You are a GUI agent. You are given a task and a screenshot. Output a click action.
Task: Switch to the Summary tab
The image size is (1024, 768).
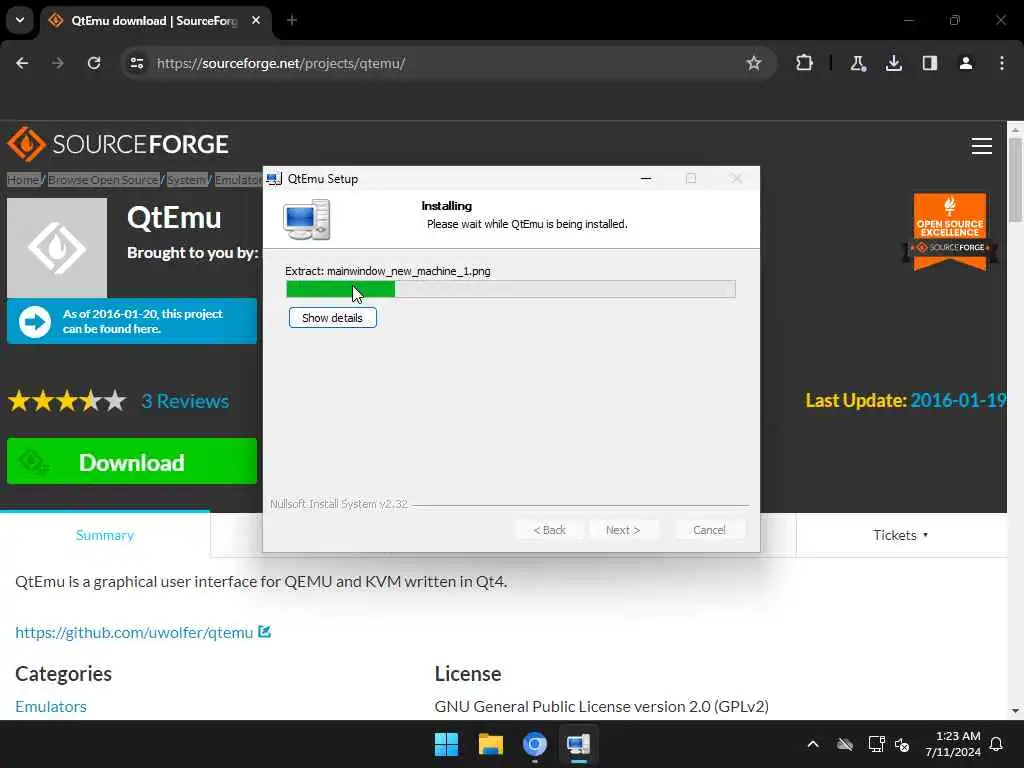pyautogui.click(x=104, y=535)
